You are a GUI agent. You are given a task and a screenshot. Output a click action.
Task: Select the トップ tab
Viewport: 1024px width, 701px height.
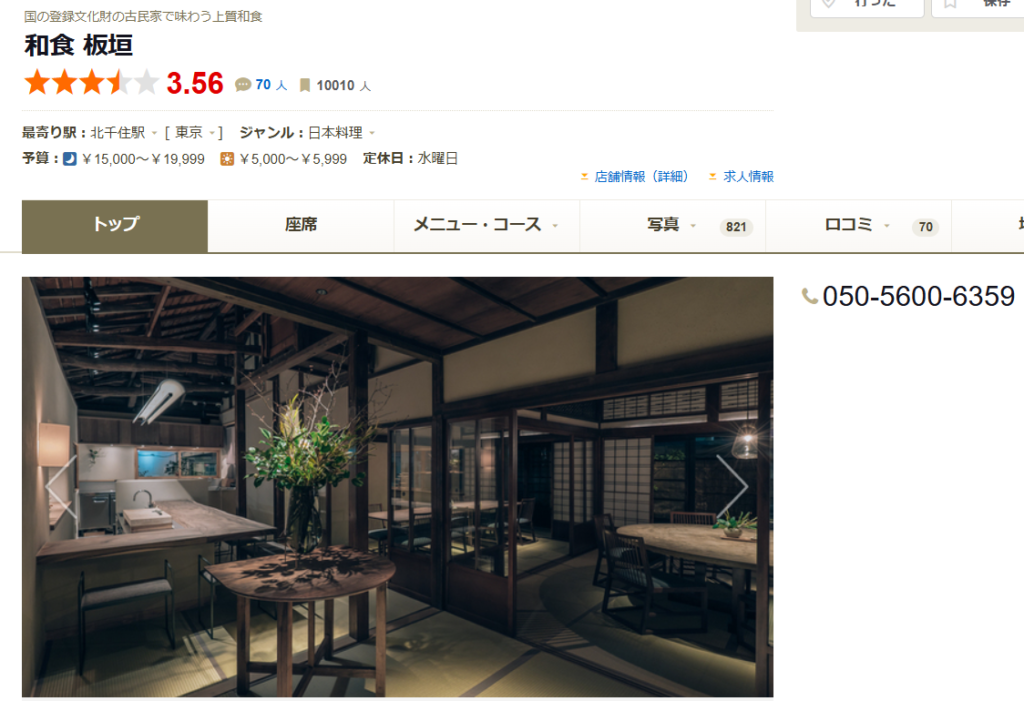tap(115, 226)
